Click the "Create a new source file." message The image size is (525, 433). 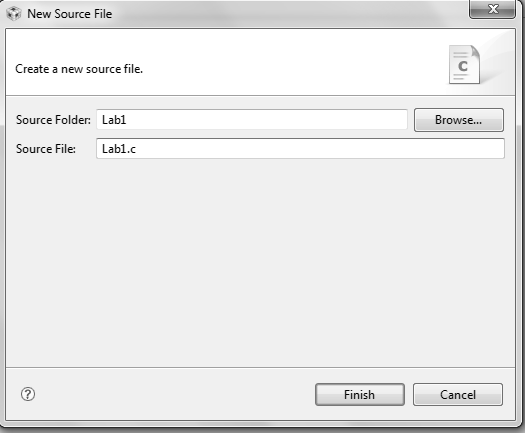pos(79,69)
